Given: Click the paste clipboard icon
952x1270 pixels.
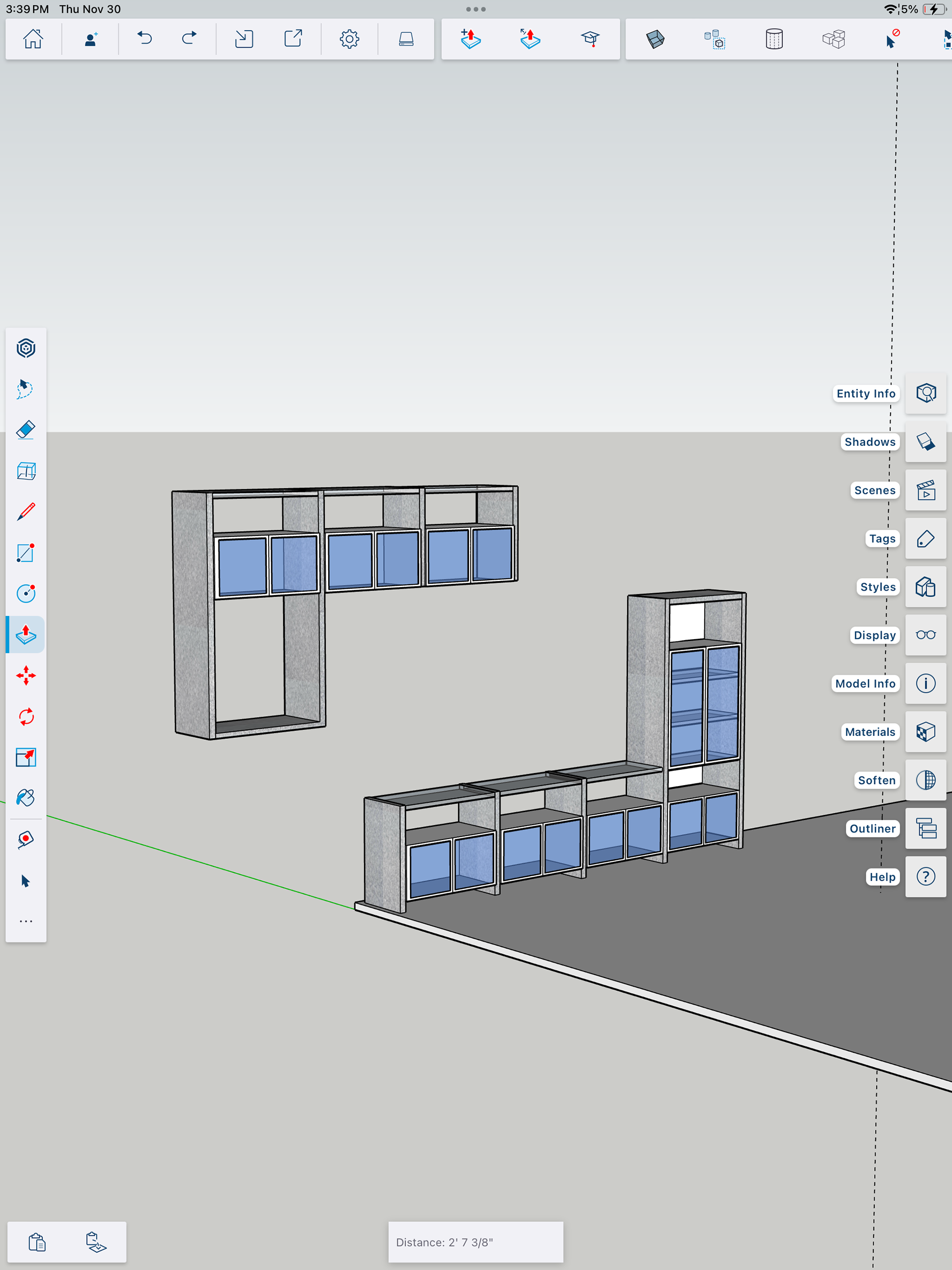Looking at the screenshot, I should [x=37, y=1242].
